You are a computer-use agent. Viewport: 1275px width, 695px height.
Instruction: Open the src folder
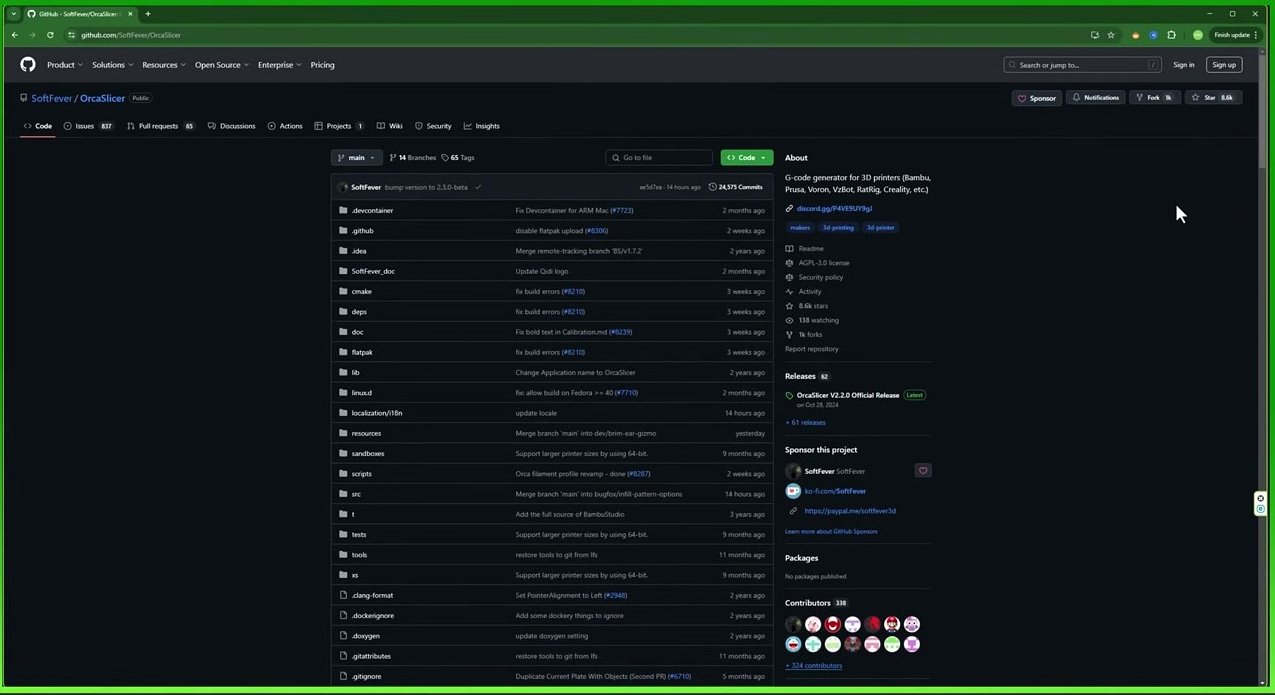click(356, 494)
